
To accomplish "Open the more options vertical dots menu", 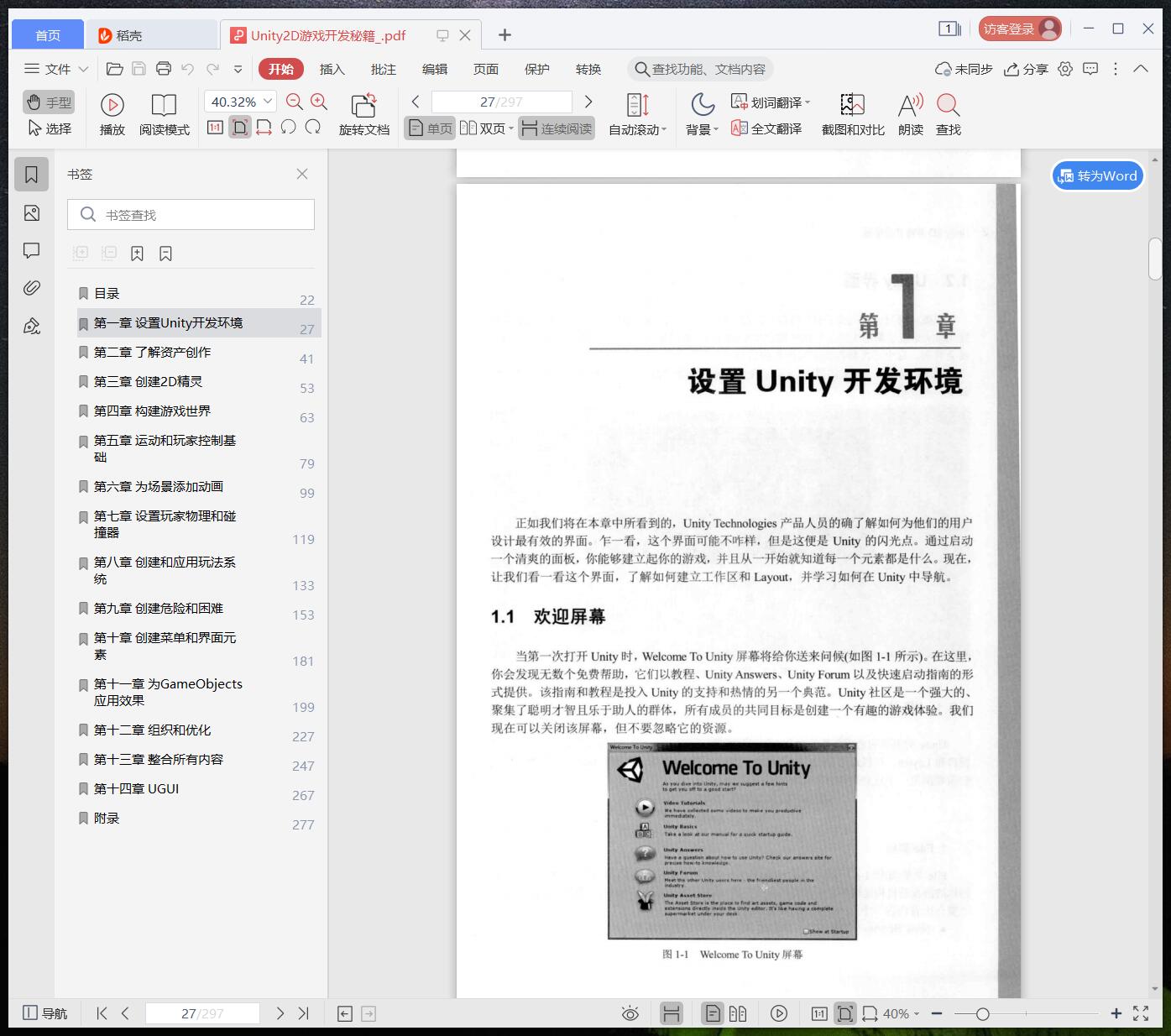I will click(x=1116, y=69).
